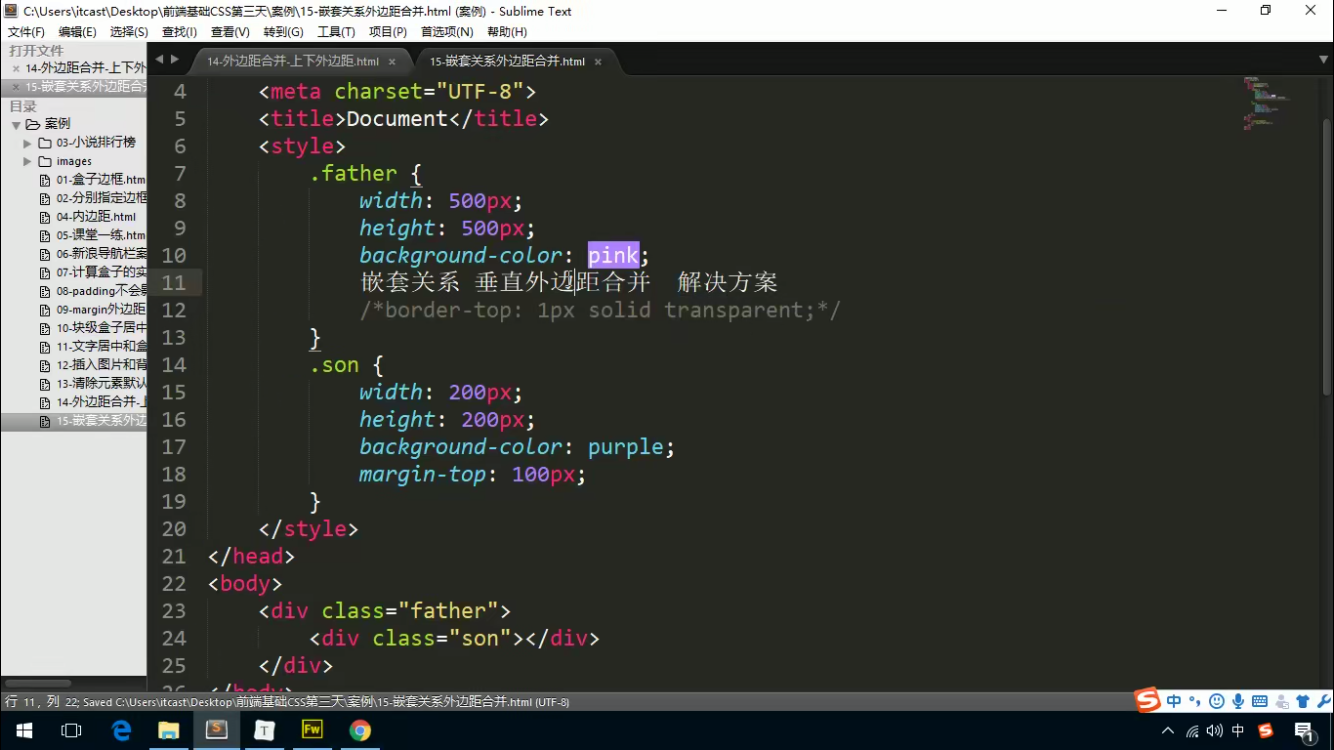1334x750 pixels.
Task: Open the 文件(F) menu
Action: 26,32
